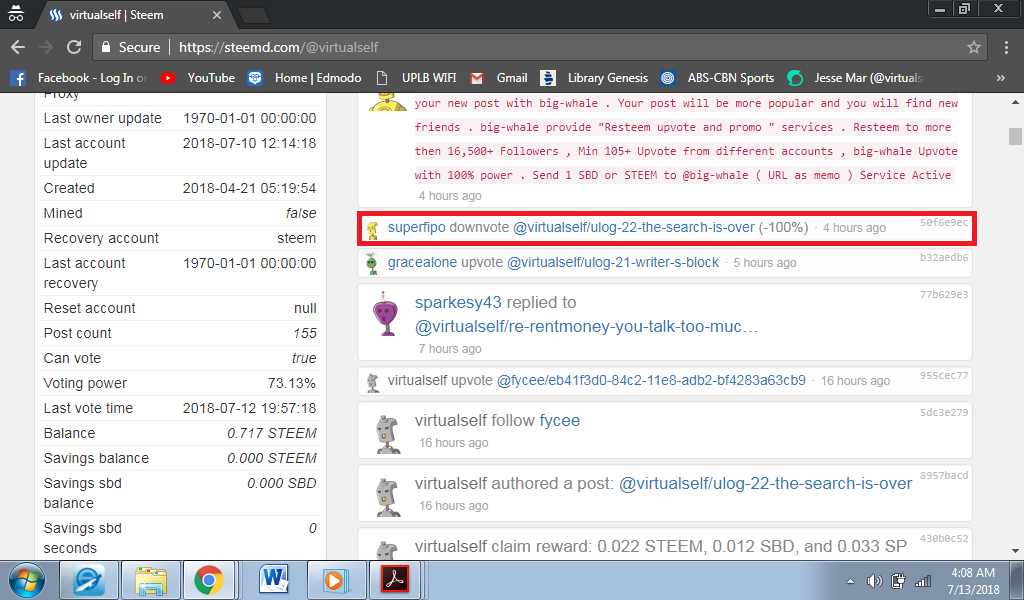Image resolution: width=1024 pixels, height=600 pixels.
Task: Open the Library Genesis bookmark
Action: pyautogui.click(x=594, y=78)
